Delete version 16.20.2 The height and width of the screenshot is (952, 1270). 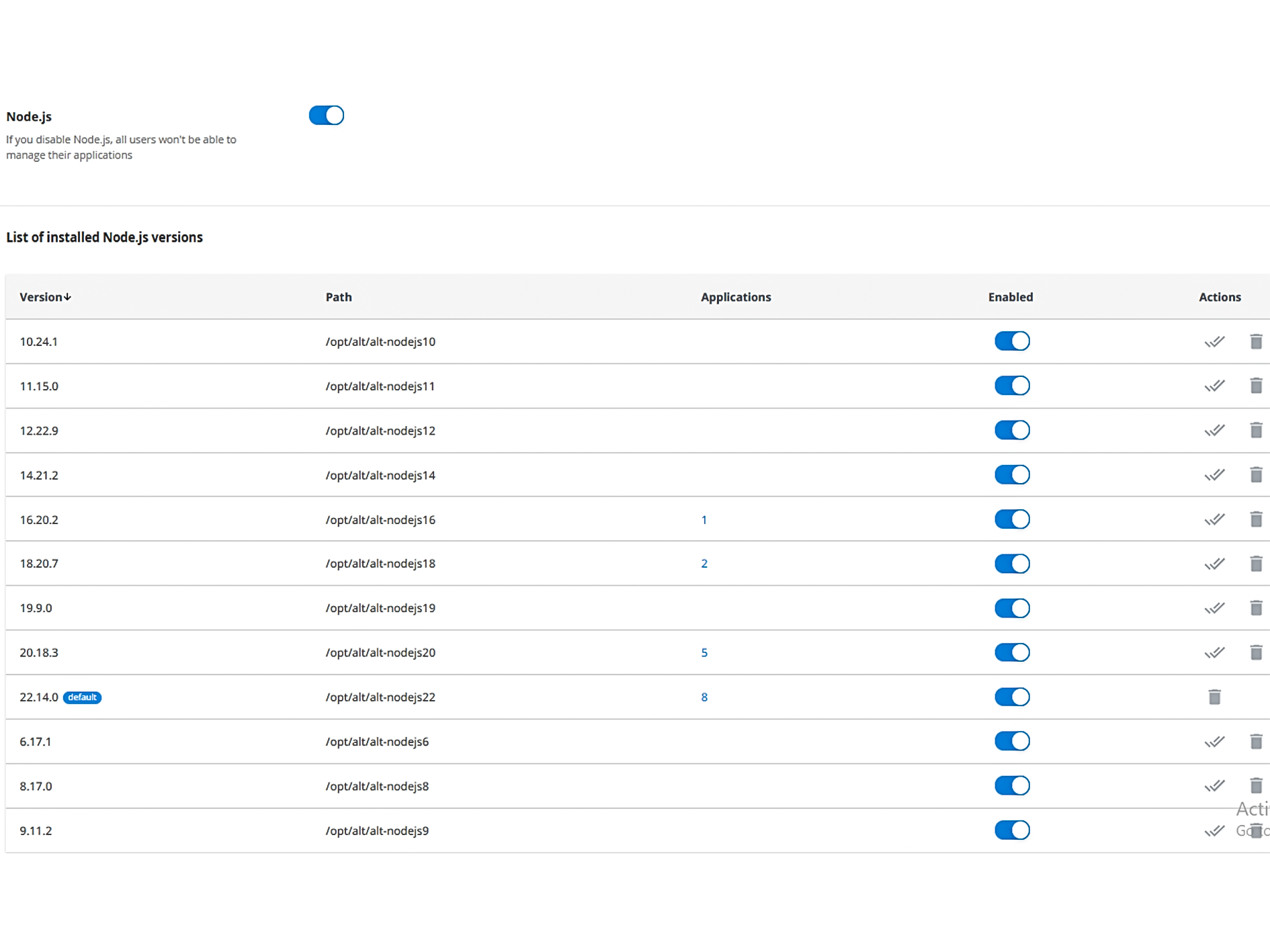(1256, 519)
